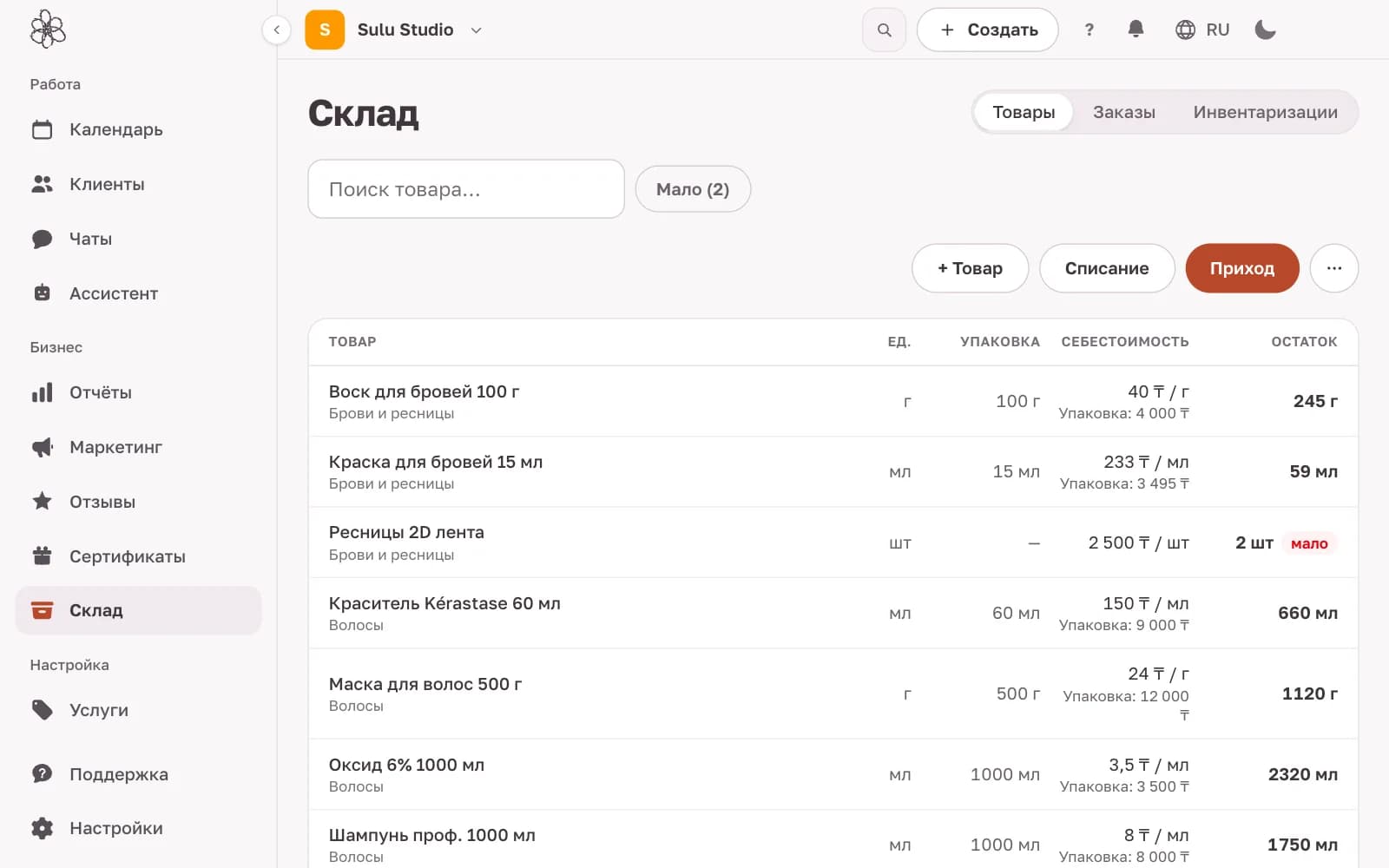This screenshot has width=1389, height=868.
Task: Open the Календарь calendar icon in sidebar
Action: [x=42, y=129]
